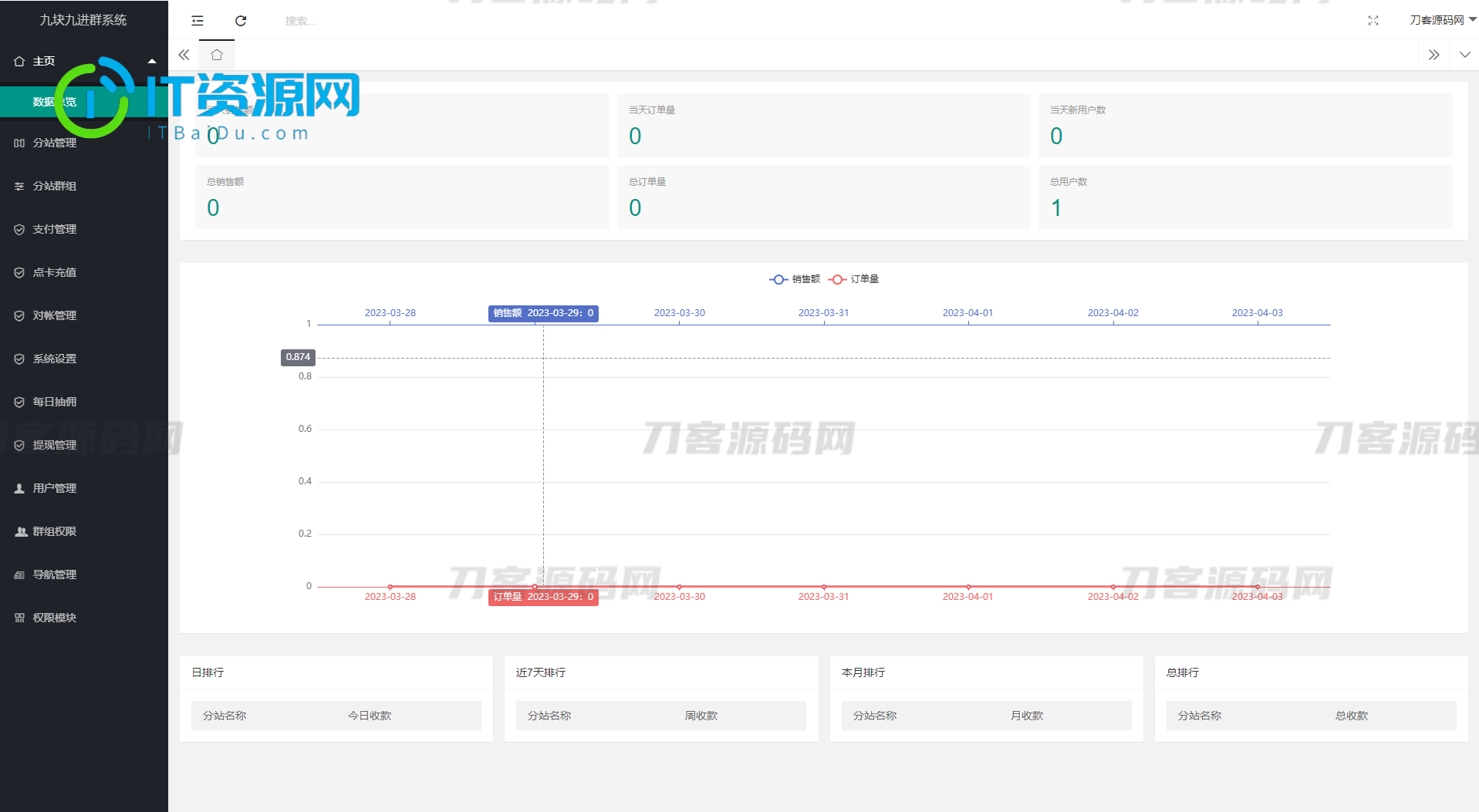Click the 今日收款 column header

click(370, 716)
